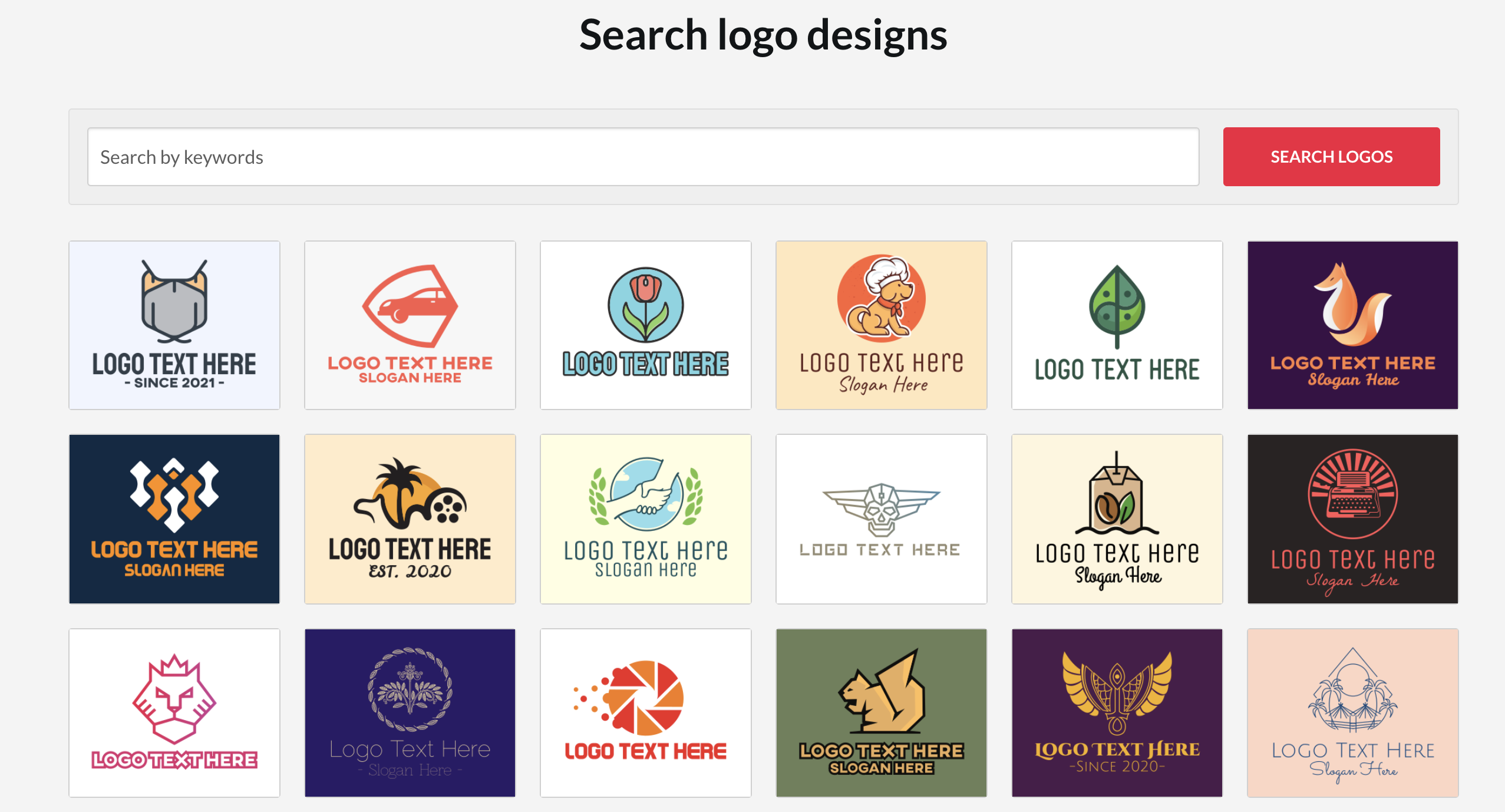Select the palm tree film reel logo
The width and height of the screenshot is (1505, 812).
(x=410, y=519)
